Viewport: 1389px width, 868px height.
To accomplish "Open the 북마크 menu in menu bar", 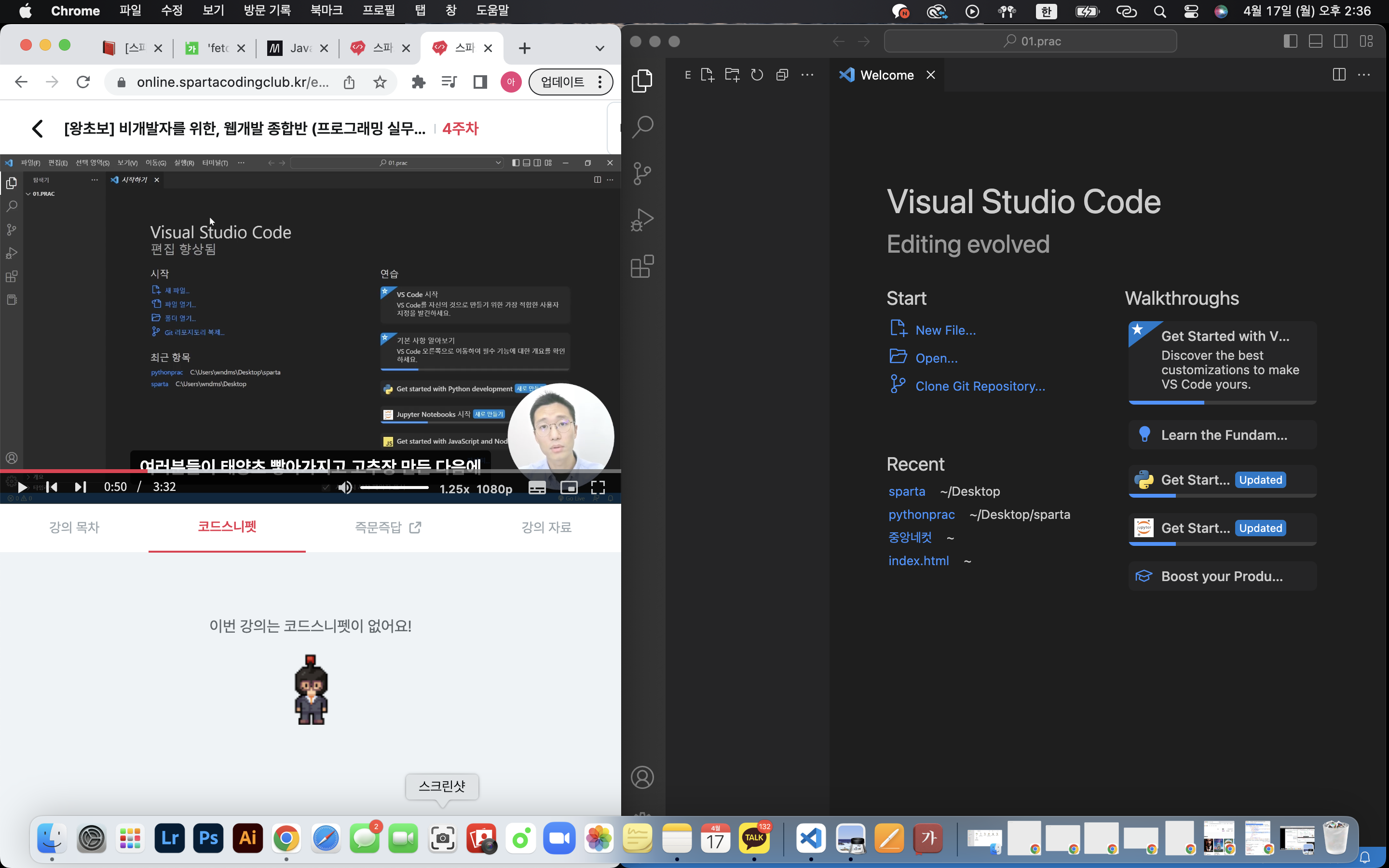I will pos(326,10).
